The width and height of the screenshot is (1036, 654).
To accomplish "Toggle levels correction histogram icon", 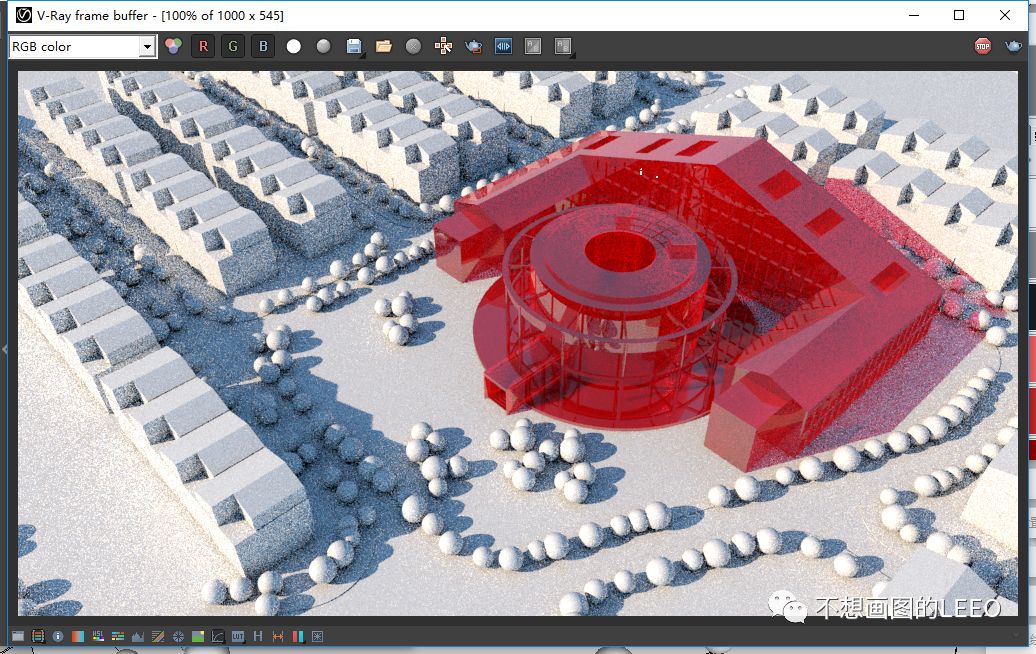I will point(137,636).
